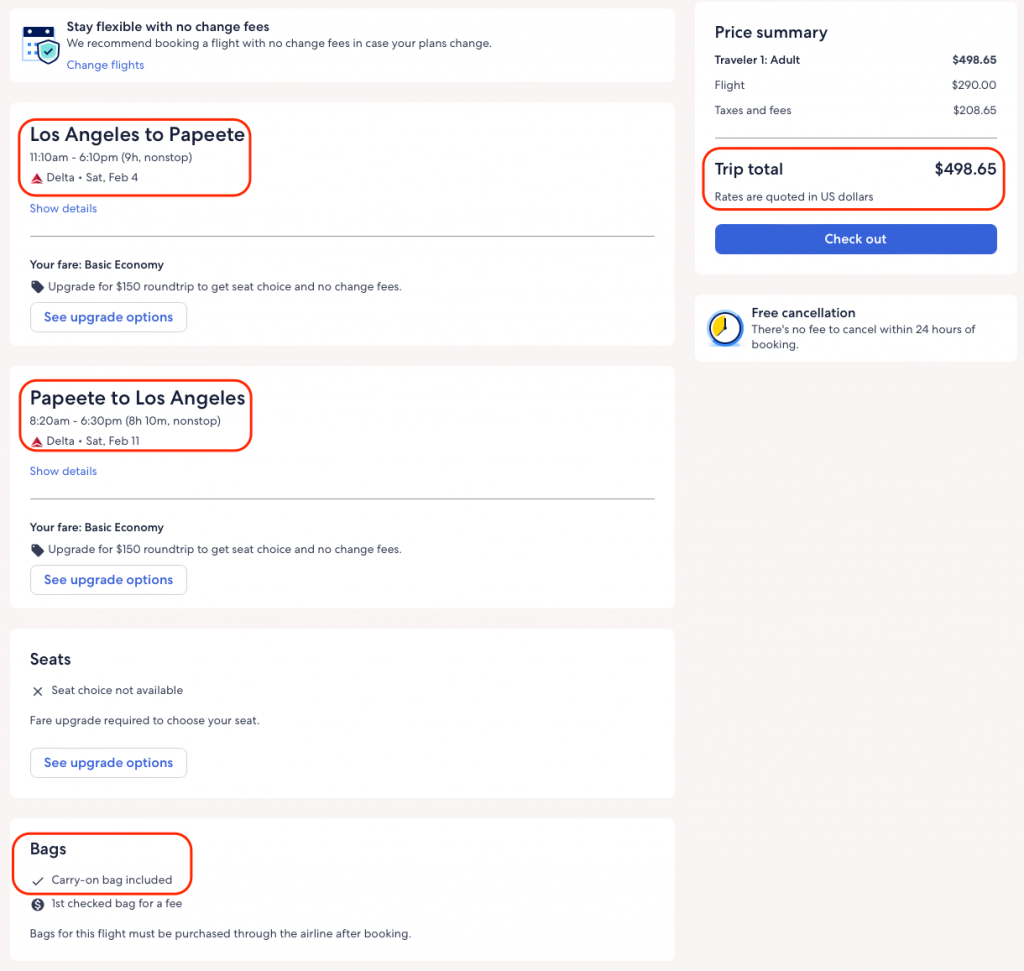
Task: Expand Show details for Los Angeles to Papeete
Action: tap(63, 209)
